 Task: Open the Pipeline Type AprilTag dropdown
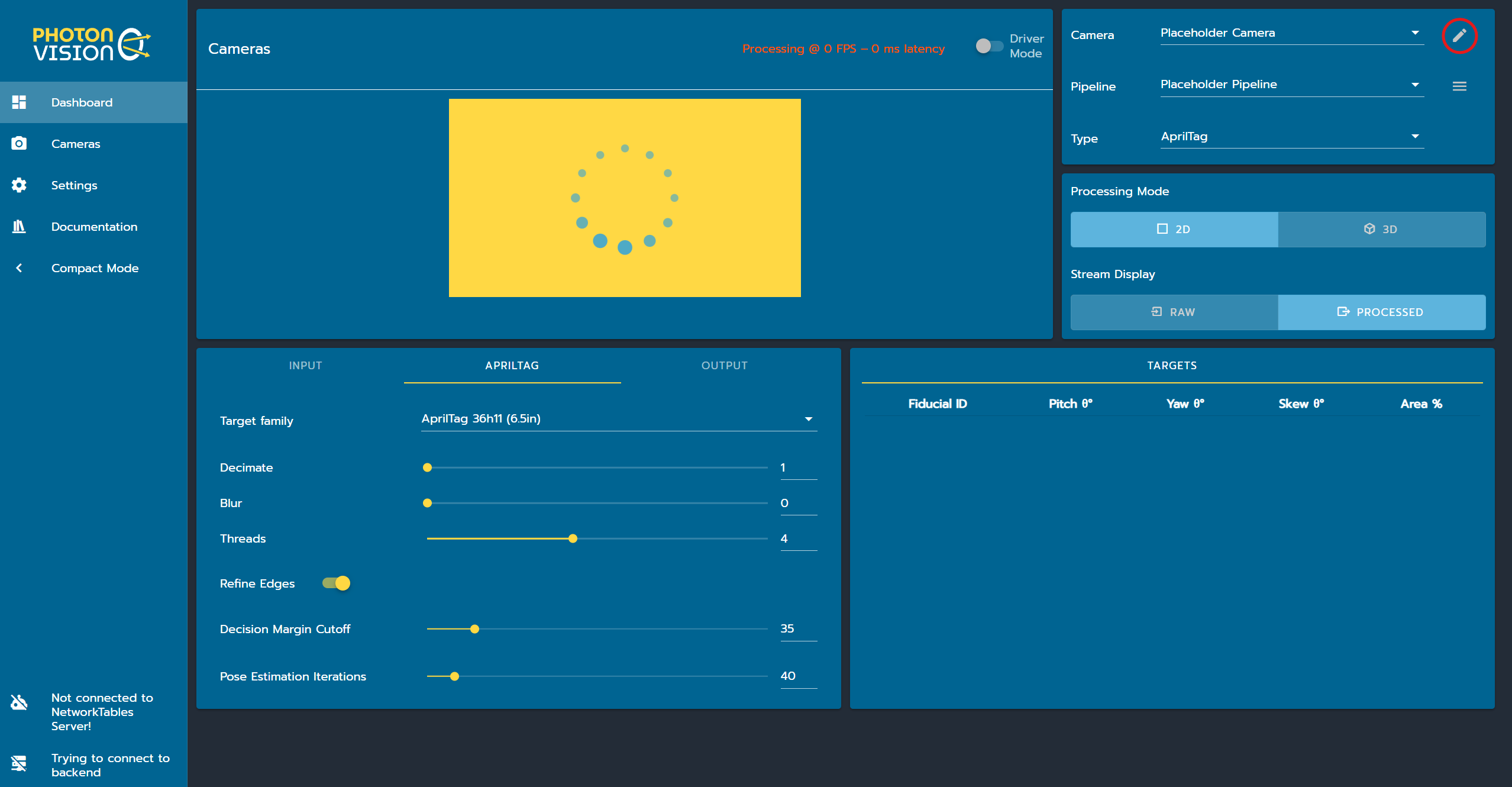[1291, 137]
